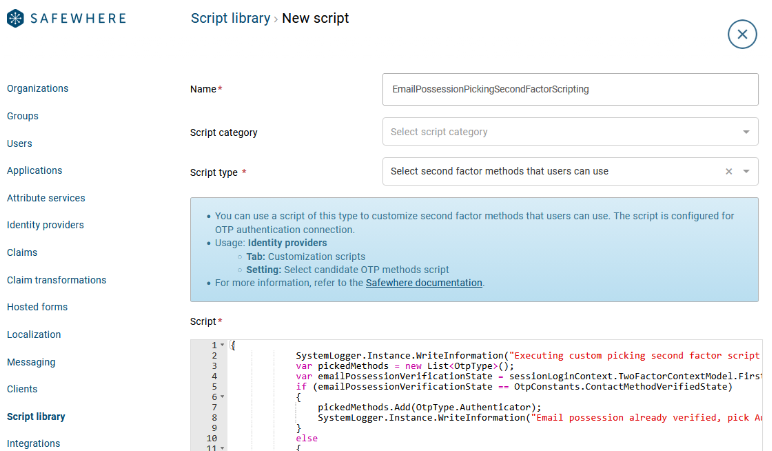This screenshot has height=451, width=772.
Task: Click 'var pickedMethods' line in editor
Action: [x=405, y=366]
